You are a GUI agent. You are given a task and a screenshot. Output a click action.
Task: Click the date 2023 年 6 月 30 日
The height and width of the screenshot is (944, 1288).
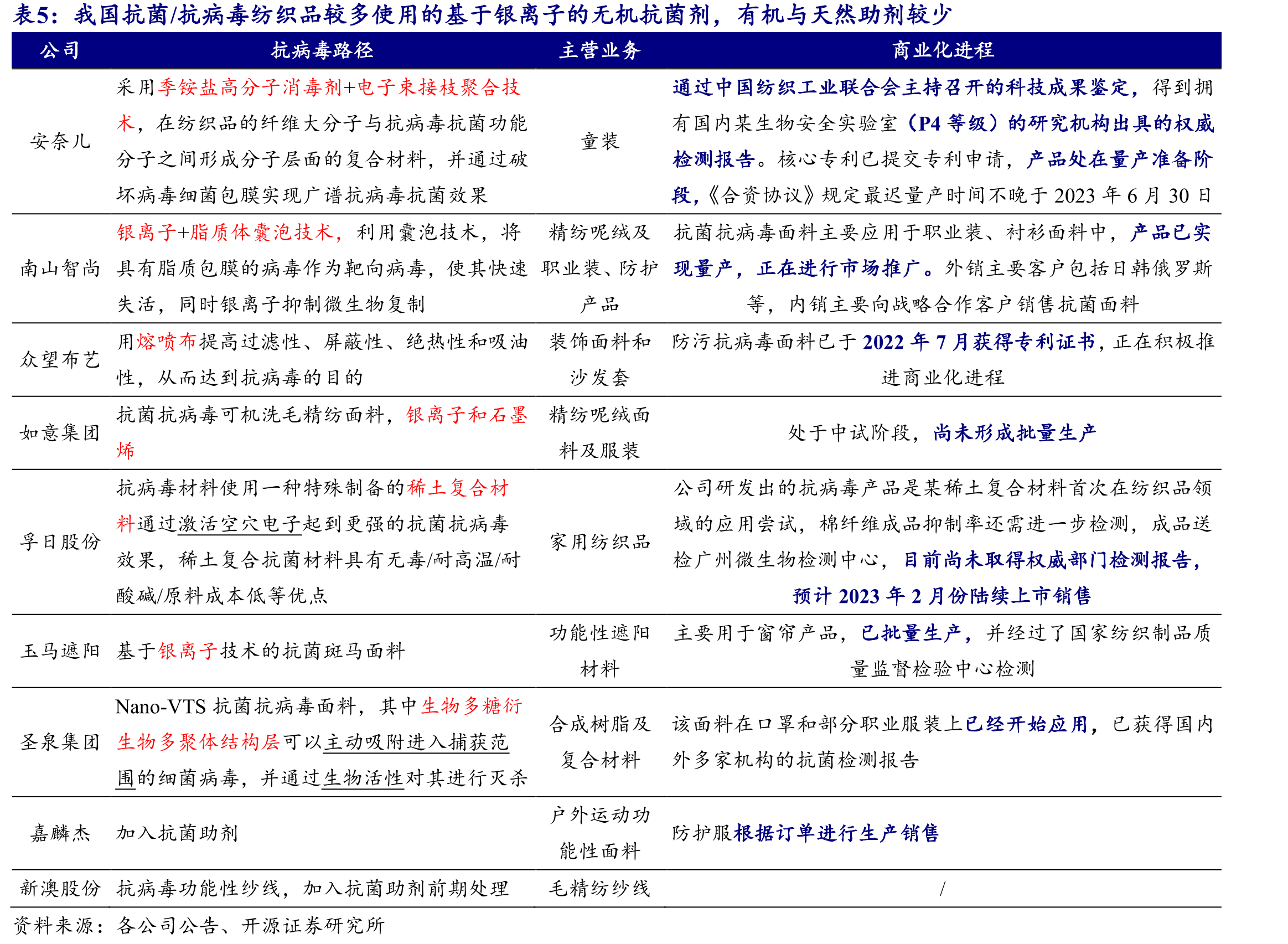(x=1133, y=195)
